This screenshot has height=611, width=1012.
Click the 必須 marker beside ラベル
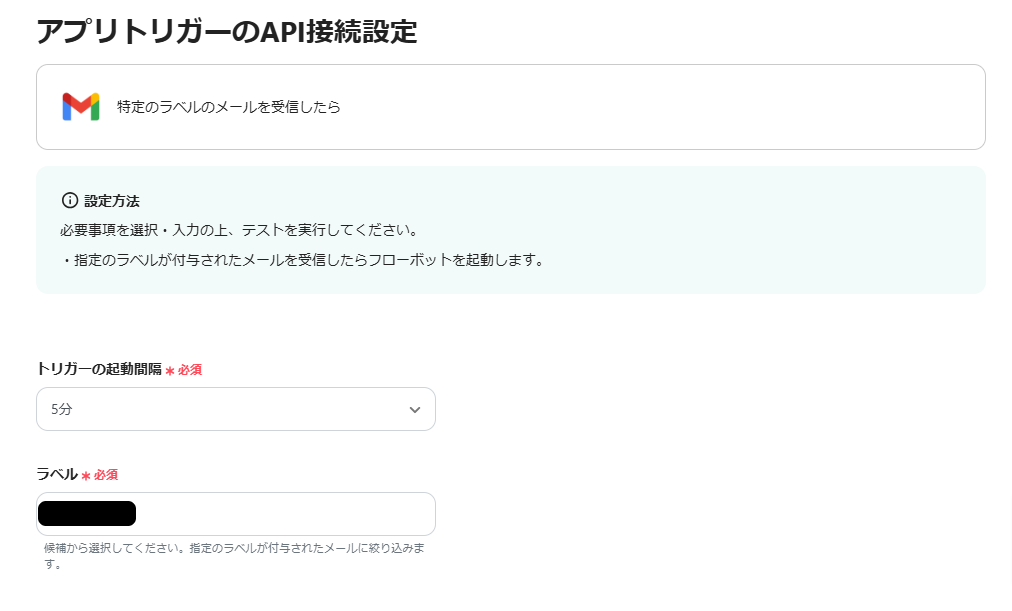coord(106,475)
